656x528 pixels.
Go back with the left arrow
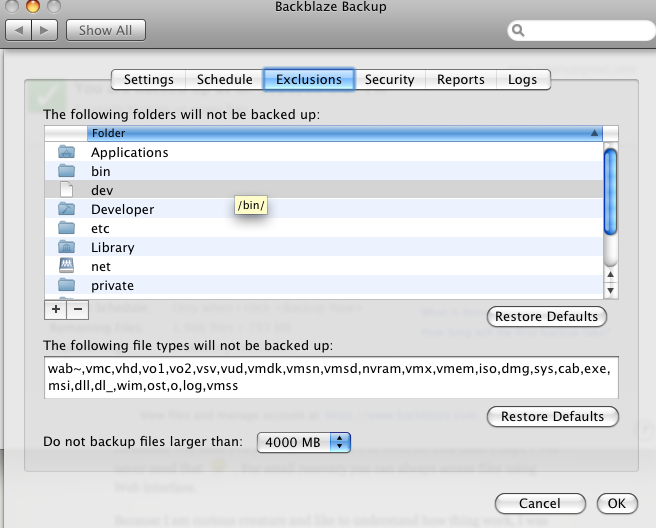[x=18, y=30]
